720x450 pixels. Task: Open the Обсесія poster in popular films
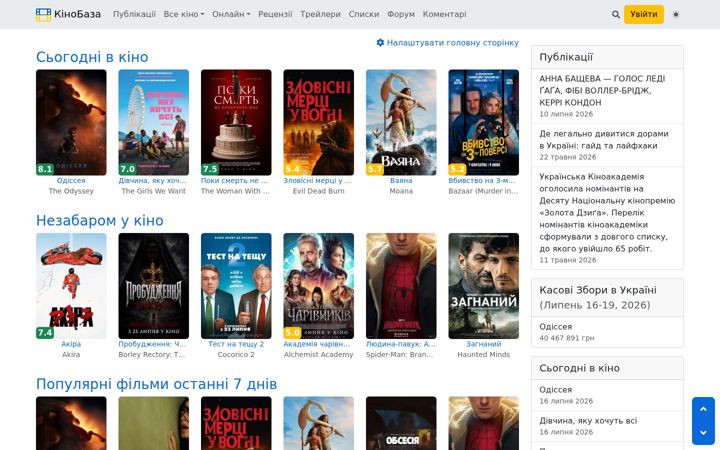[401, 423]
